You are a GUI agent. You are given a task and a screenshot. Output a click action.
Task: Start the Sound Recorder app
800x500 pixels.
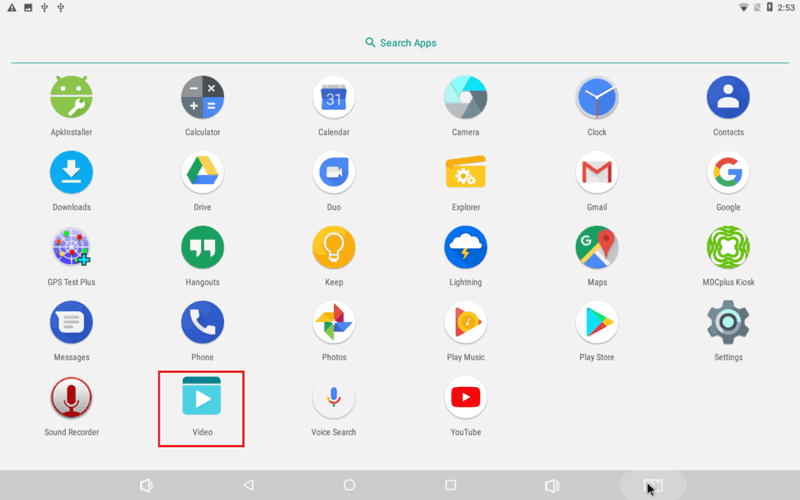(71, 399)
